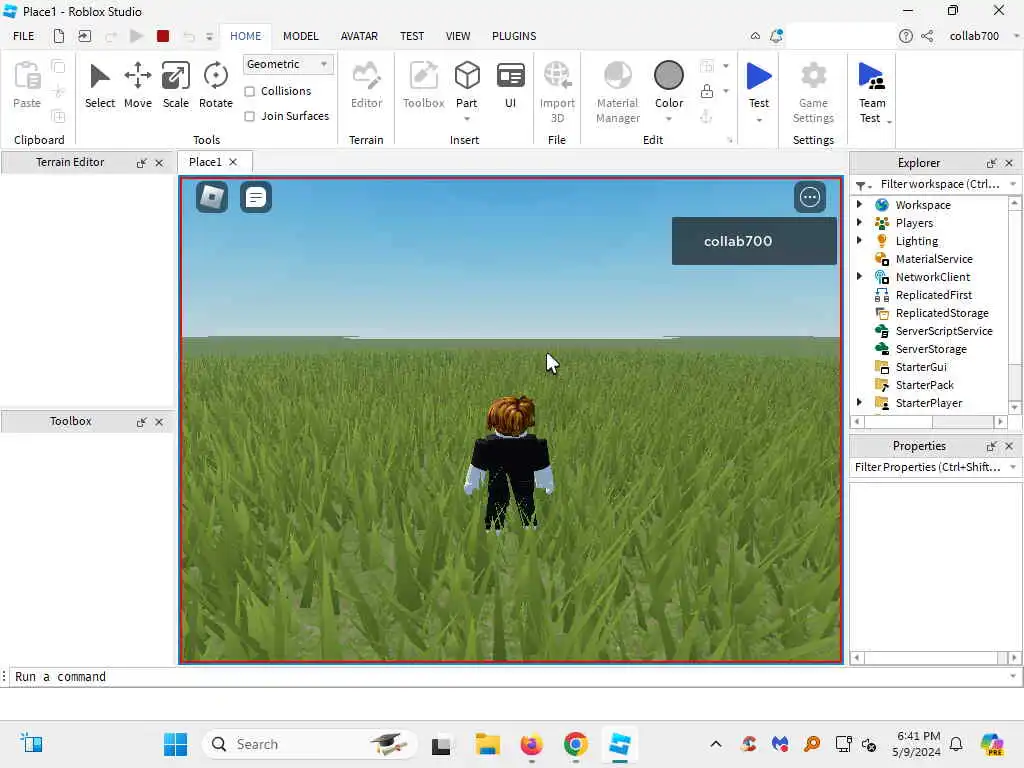
Task: Launch Team Test
Action: (872, 91)
